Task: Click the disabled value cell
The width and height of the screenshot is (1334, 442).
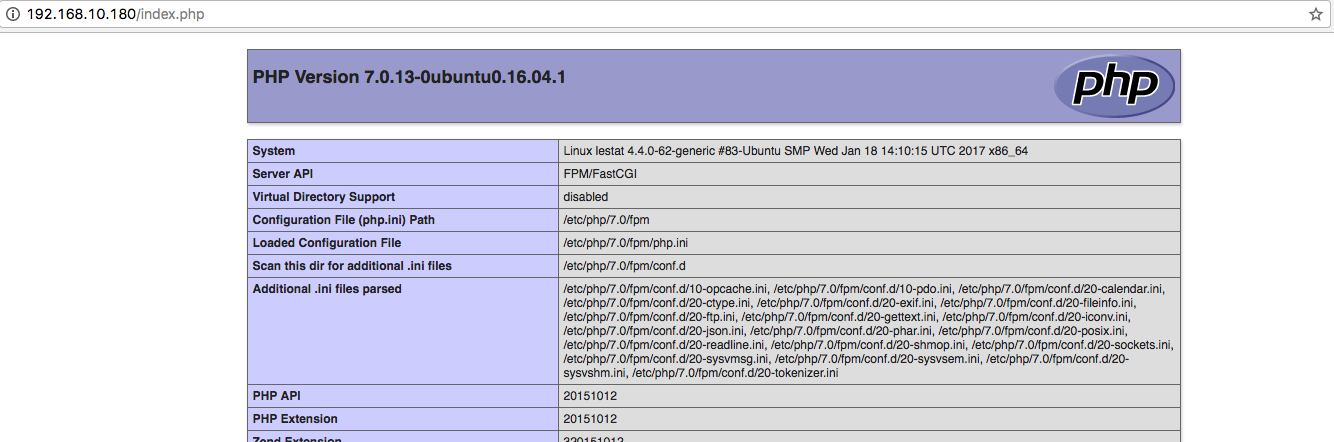Action: pos(869,197)
